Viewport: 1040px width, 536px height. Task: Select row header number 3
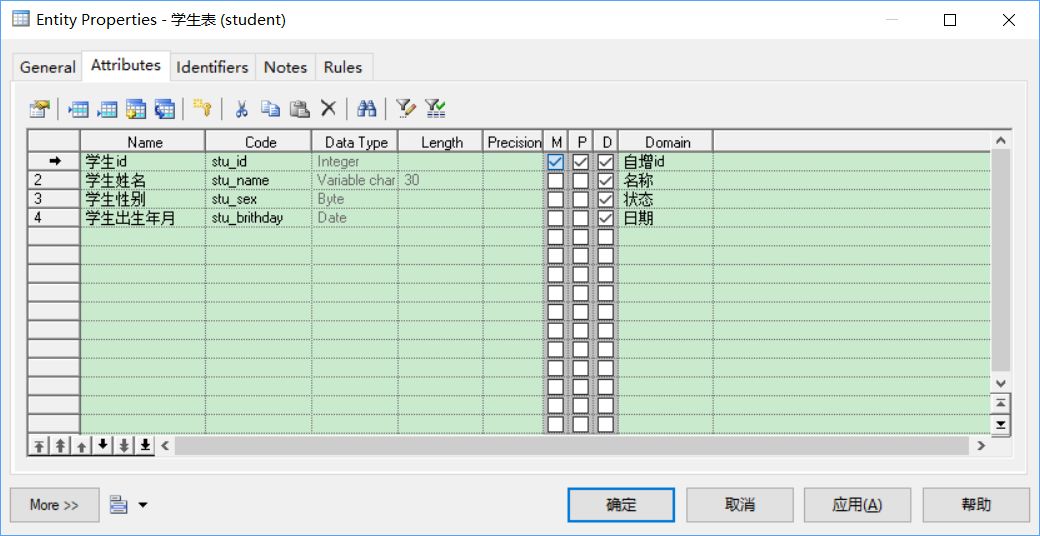click(x=54, y=199)
